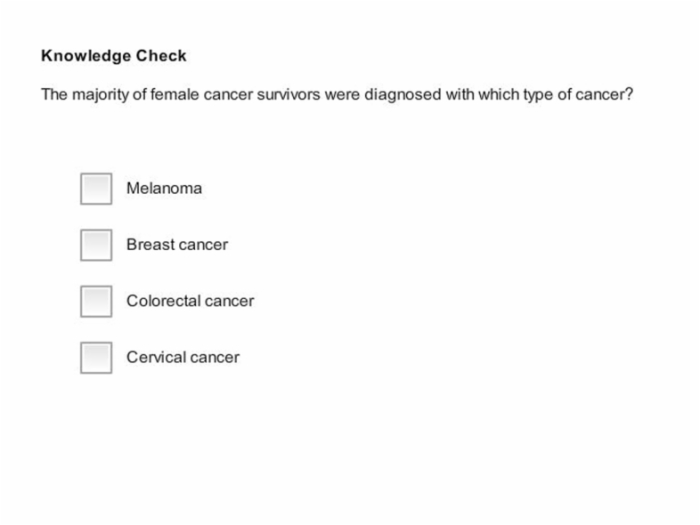Click the Melanoma answer label text
This screenshot has height=525, width=700.
[x=164, y=188]
